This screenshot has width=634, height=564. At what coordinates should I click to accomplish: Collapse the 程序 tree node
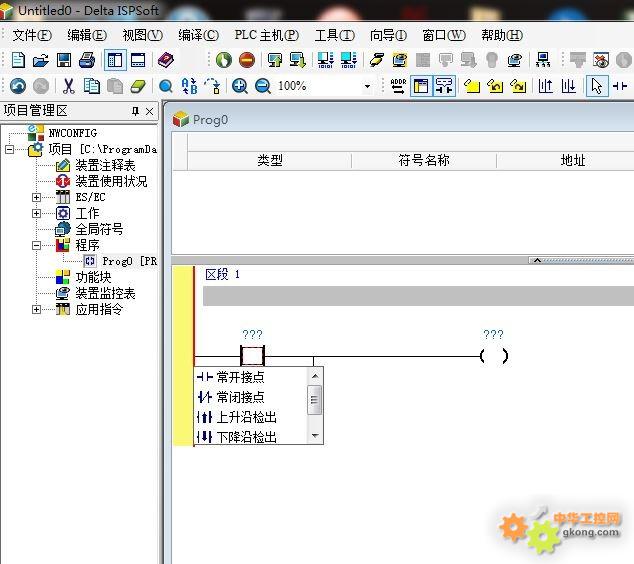point(36,245)
